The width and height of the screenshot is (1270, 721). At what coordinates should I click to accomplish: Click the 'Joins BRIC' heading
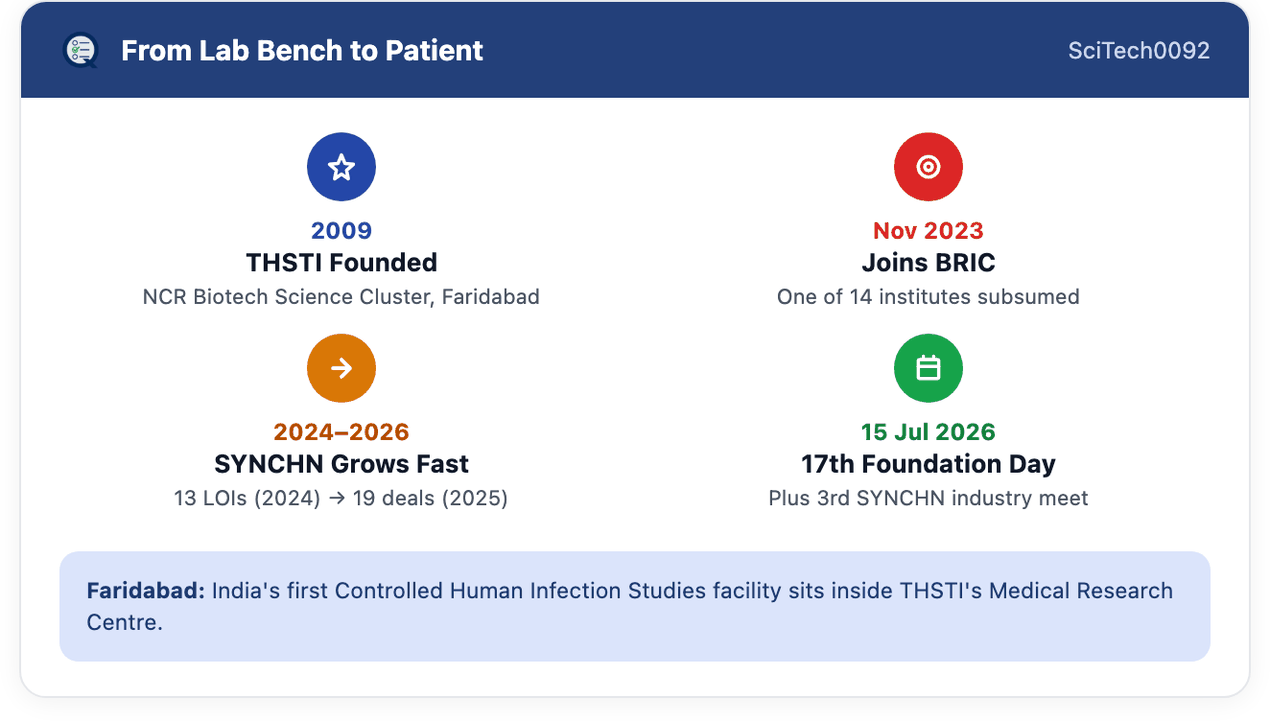(928, 263)
